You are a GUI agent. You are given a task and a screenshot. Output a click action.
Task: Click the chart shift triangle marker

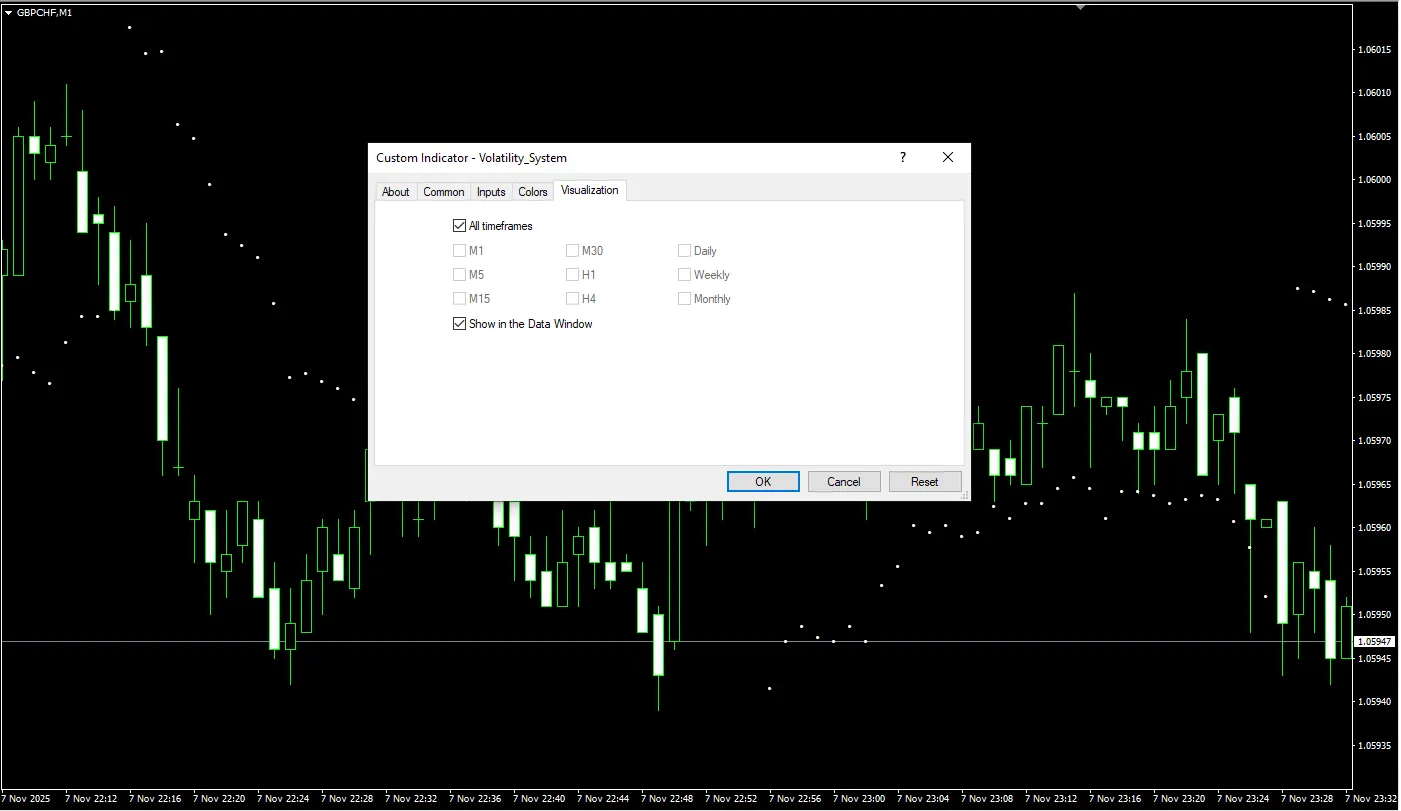[1080, 6]
